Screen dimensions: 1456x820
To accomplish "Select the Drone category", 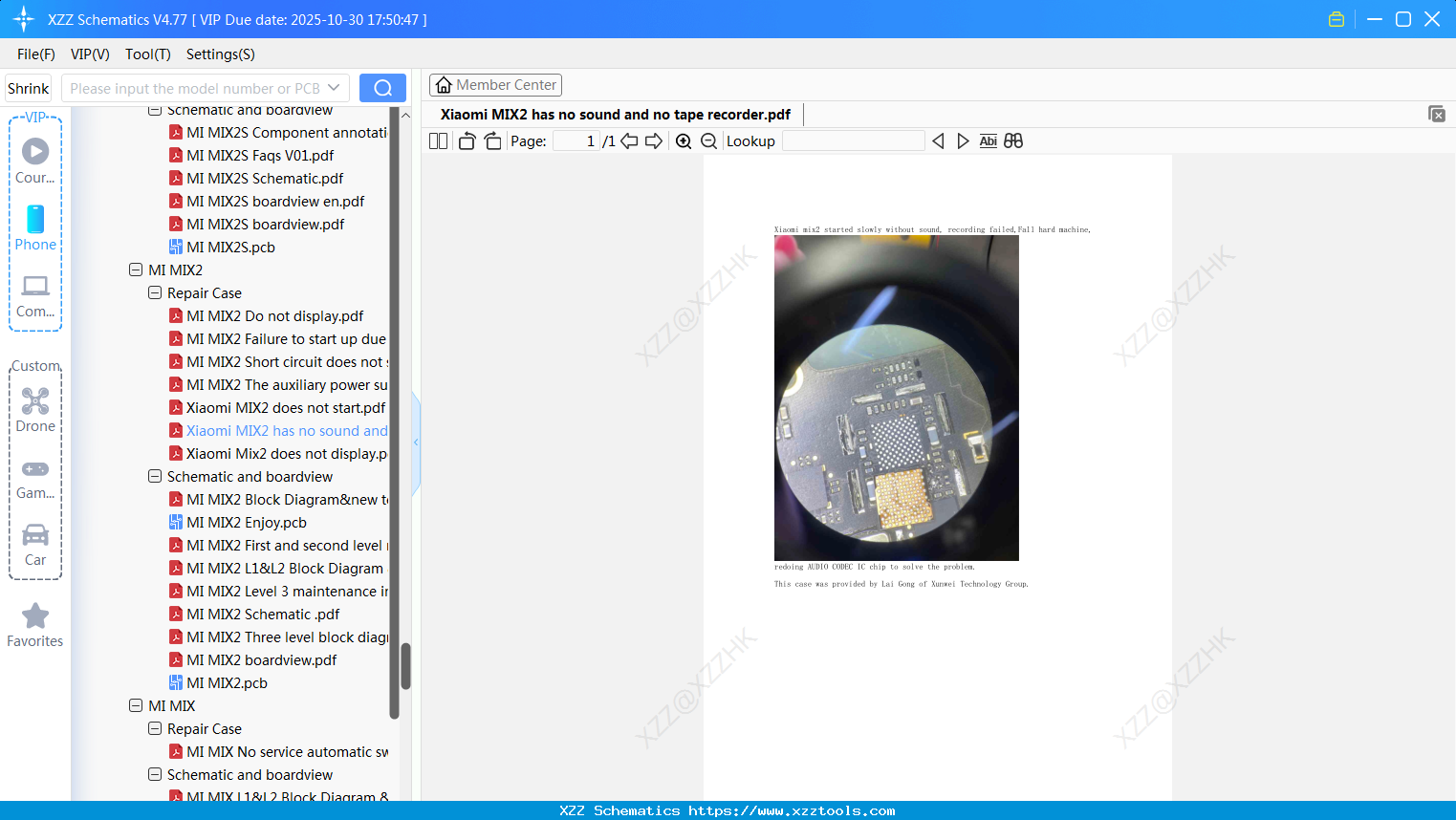I will 35,409.
